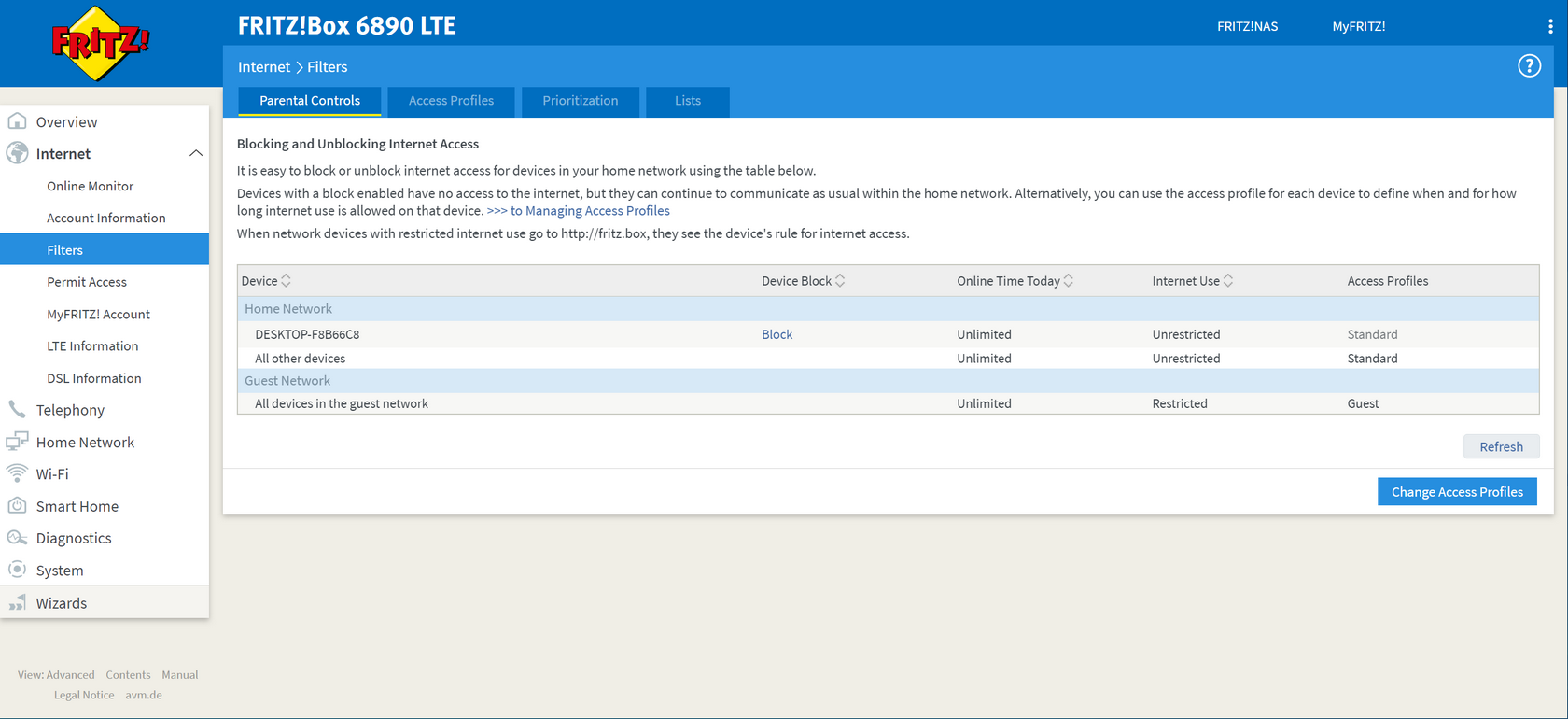Image resolution: width=1568 pixels, height=719 pixels.
Task: Open FRITZ!NAS in the header
Action: coord(1247,27)
